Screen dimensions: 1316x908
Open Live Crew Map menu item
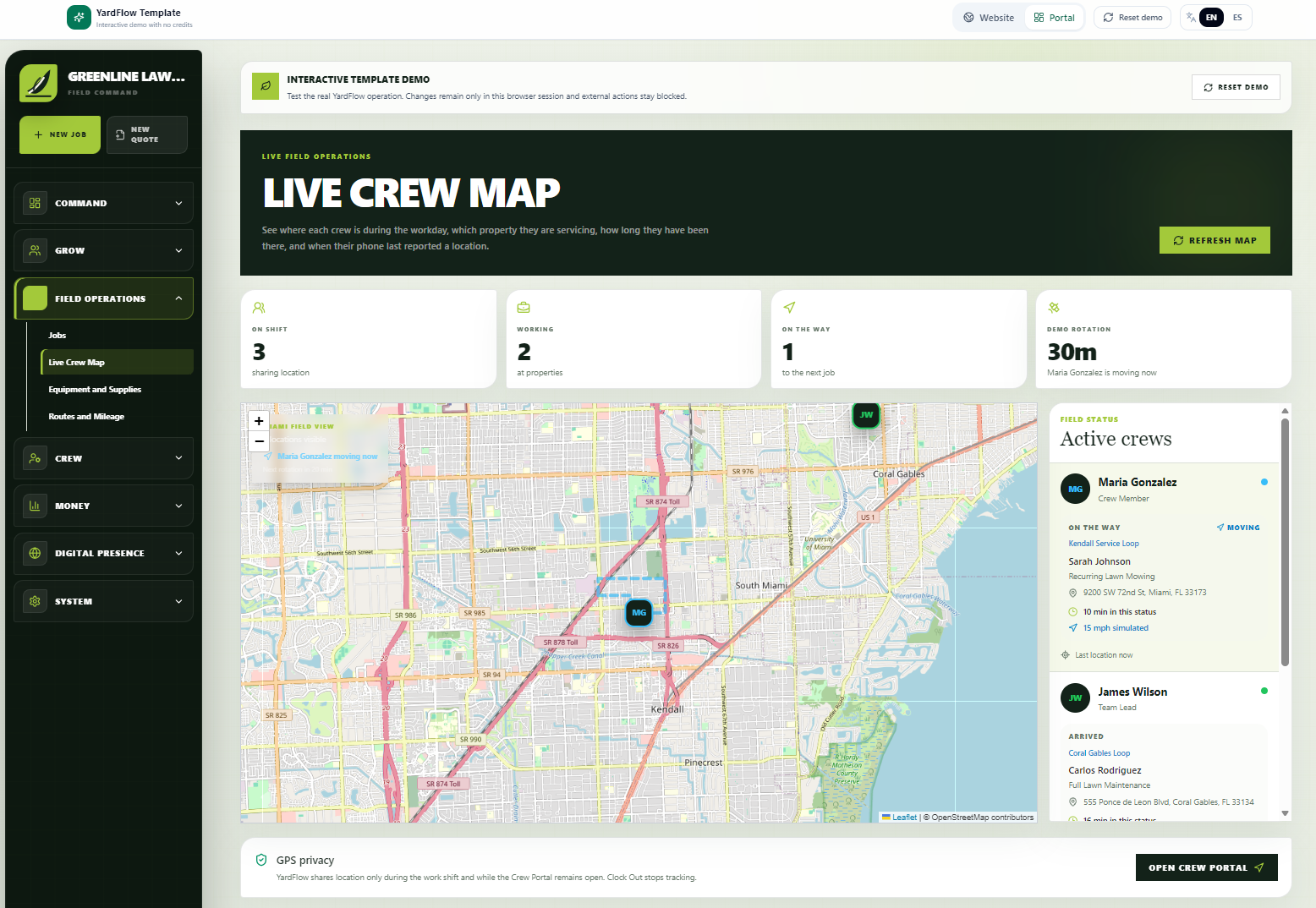117,362
